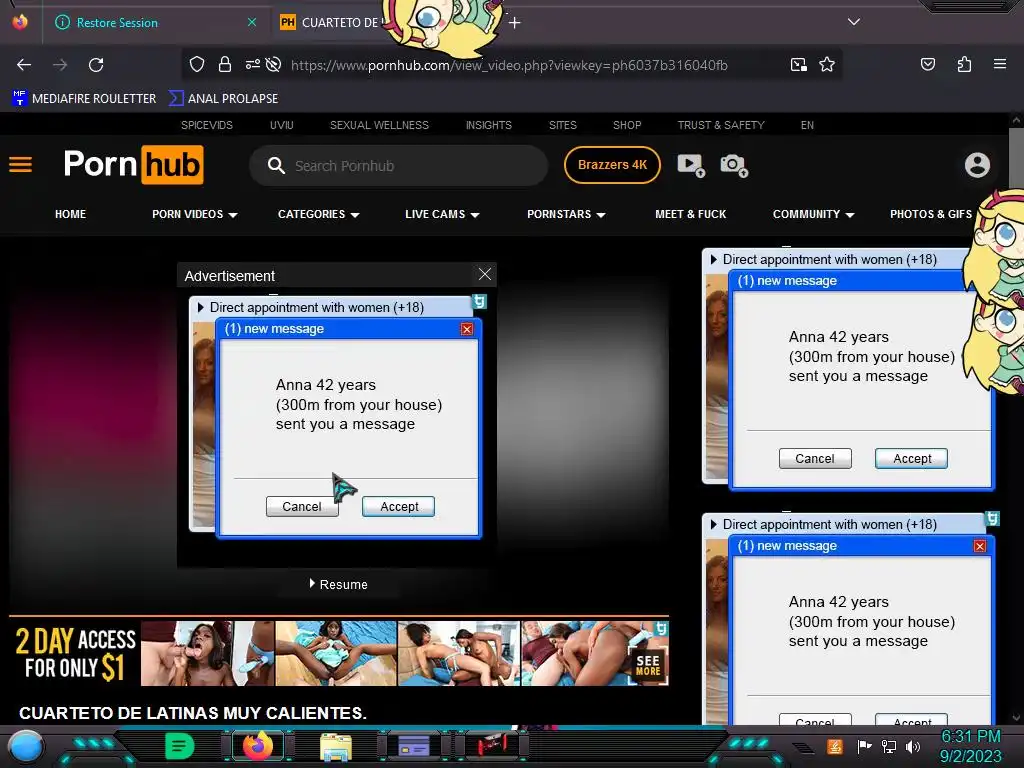This screenshot has width=1024, height=768.
Task: Open the INSIGHTS top bar link
Action: 488,125
